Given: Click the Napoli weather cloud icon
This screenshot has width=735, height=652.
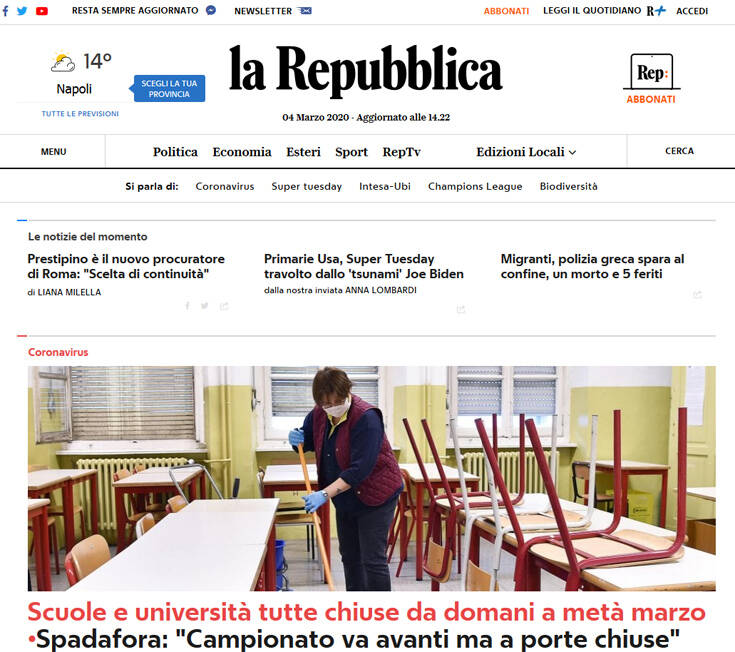Looking at the screenshot, I should (x=63, y=61).
